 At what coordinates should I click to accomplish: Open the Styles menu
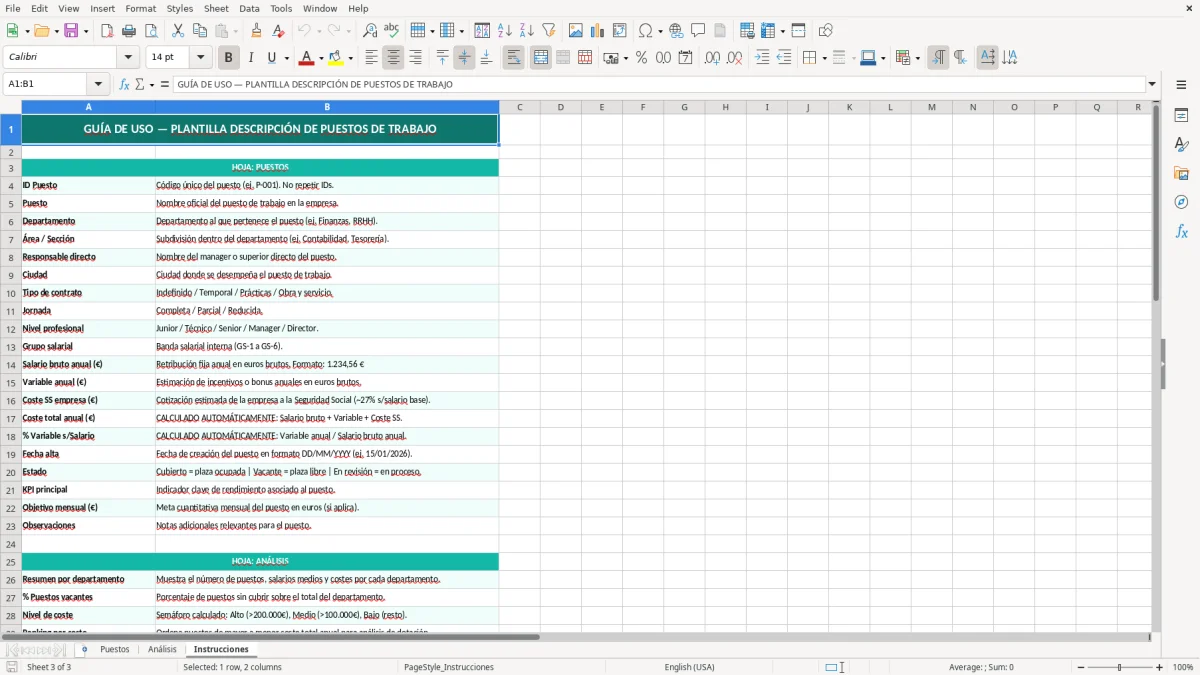[x=180, y=8]
